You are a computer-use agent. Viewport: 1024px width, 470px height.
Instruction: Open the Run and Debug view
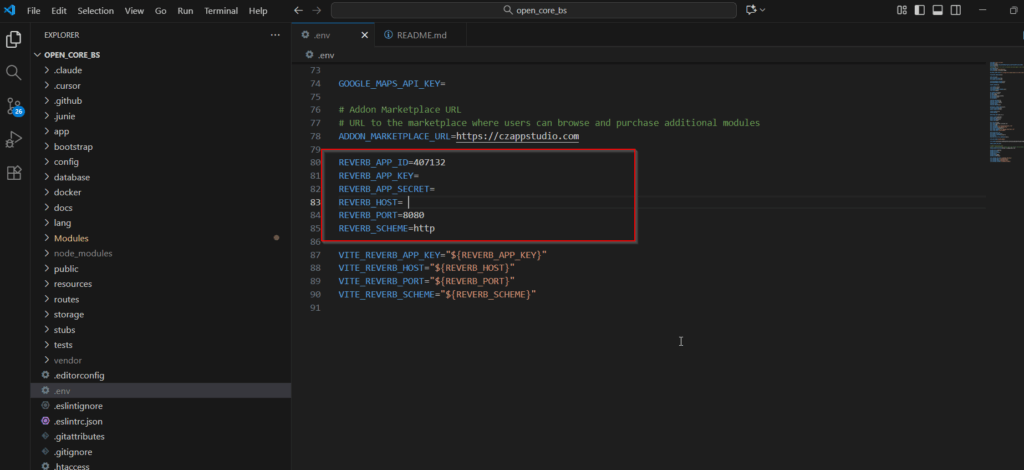pyautogui.click(x=14, y=139)
